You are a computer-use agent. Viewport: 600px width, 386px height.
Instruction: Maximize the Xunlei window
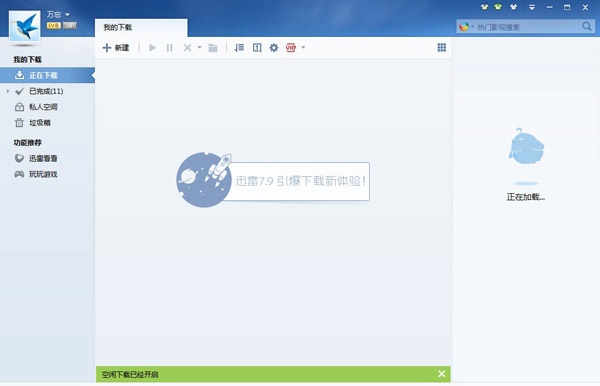pos(567,7)
